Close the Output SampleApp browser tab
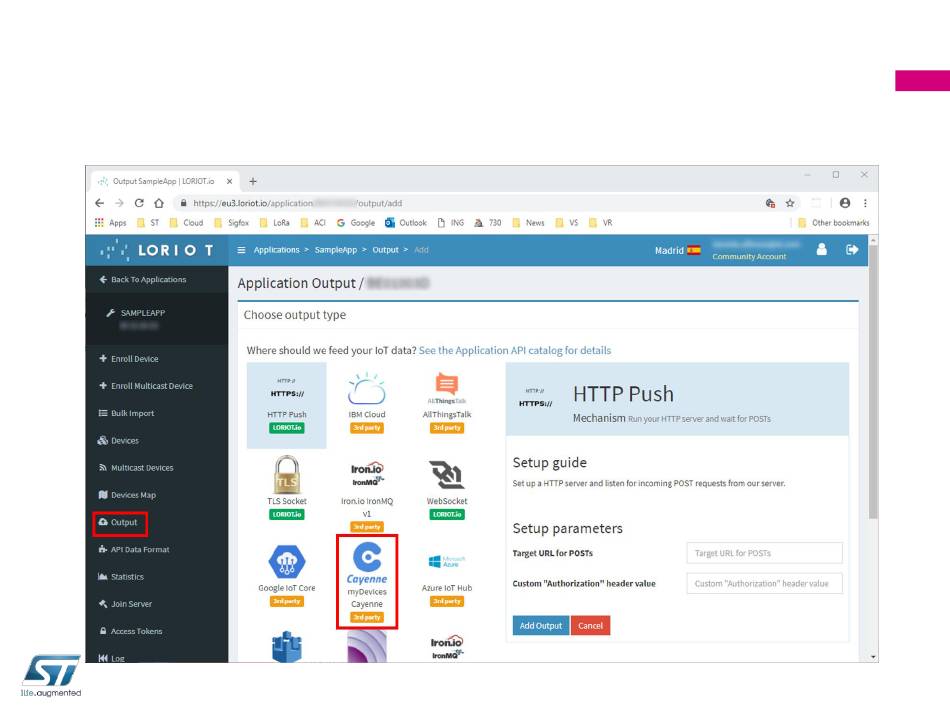 [230, 181]
